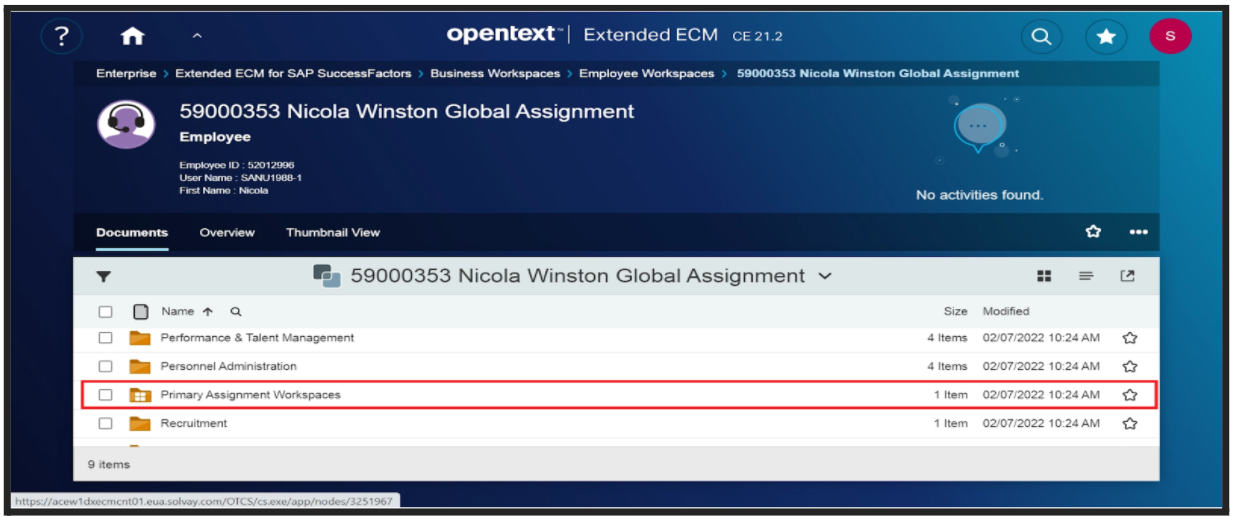
Task: Click the filter funnel icon
Action: point(103,276)
